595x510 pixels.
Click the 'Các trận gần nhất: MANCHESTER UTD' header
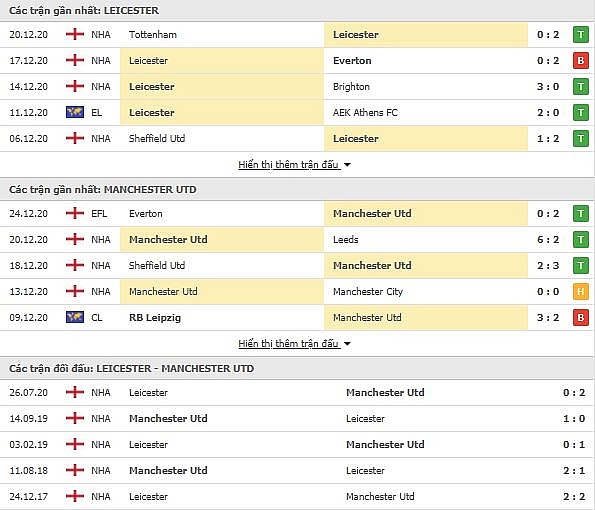click(102, 189)
